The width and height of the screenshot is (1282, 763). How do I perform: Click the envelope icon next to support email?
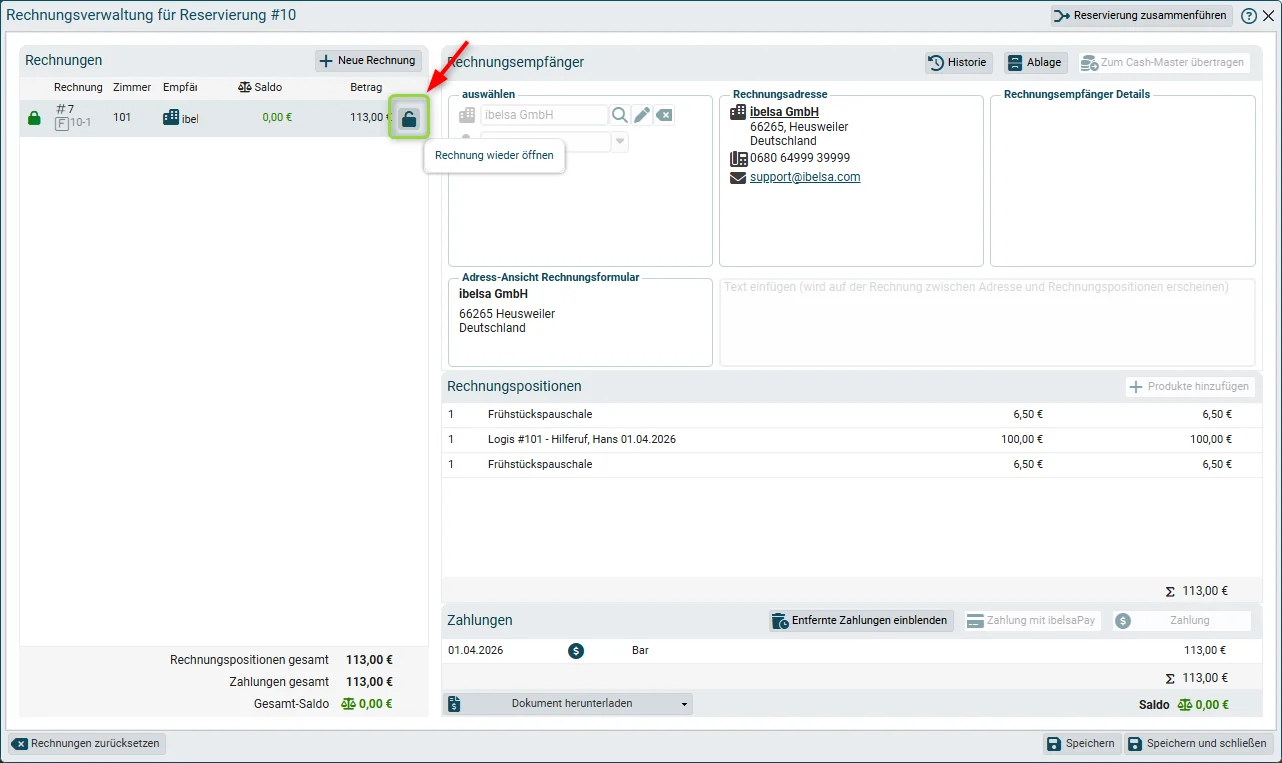point(738,178)
